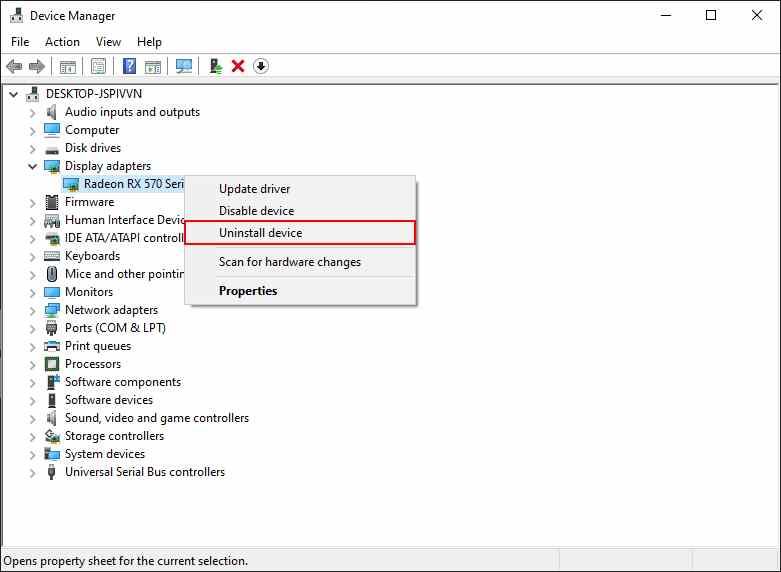Select the Print queues label
781x572 pixels.
coord(98,346)
